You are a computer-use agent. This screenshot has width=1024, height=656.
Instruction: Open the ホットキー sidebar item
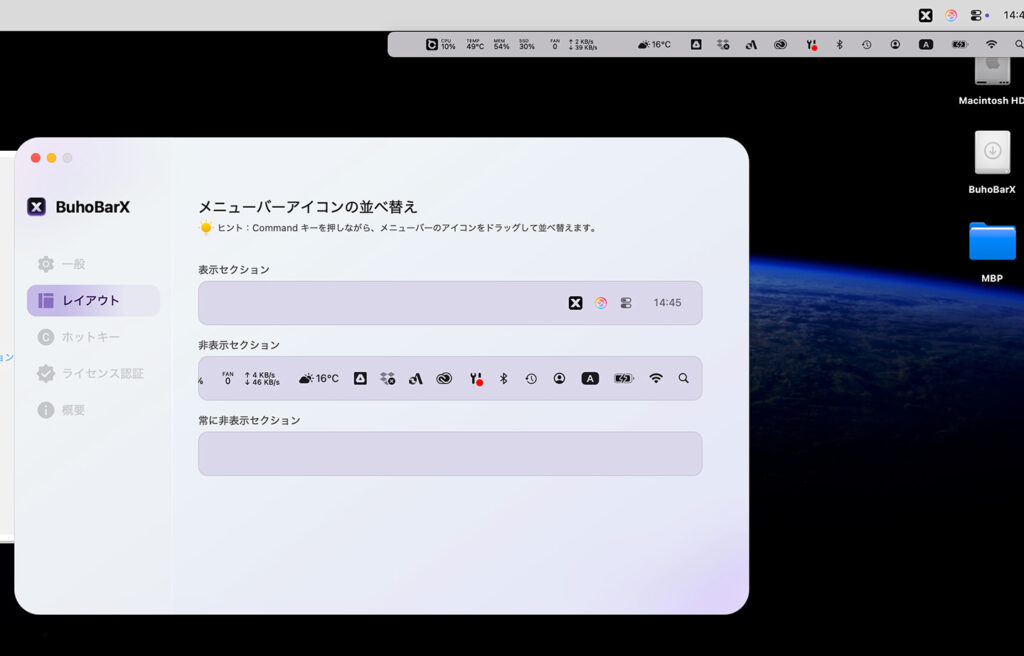pos(90,337)
